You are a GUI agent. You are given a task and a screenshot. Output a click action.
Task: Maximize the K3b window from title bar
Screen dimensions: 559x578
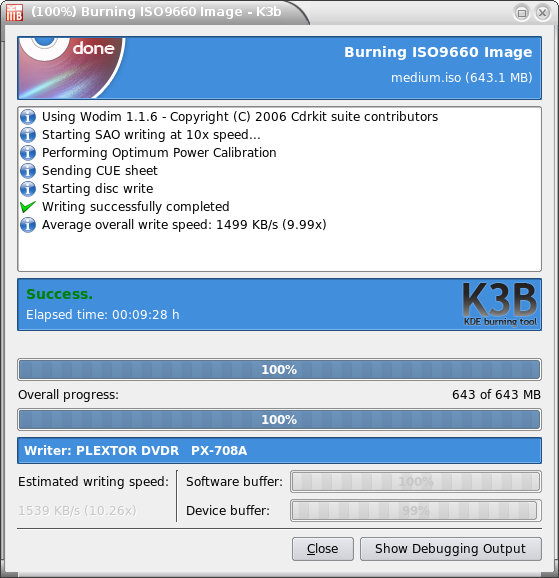pyautogui.click(x=522, y=13)
